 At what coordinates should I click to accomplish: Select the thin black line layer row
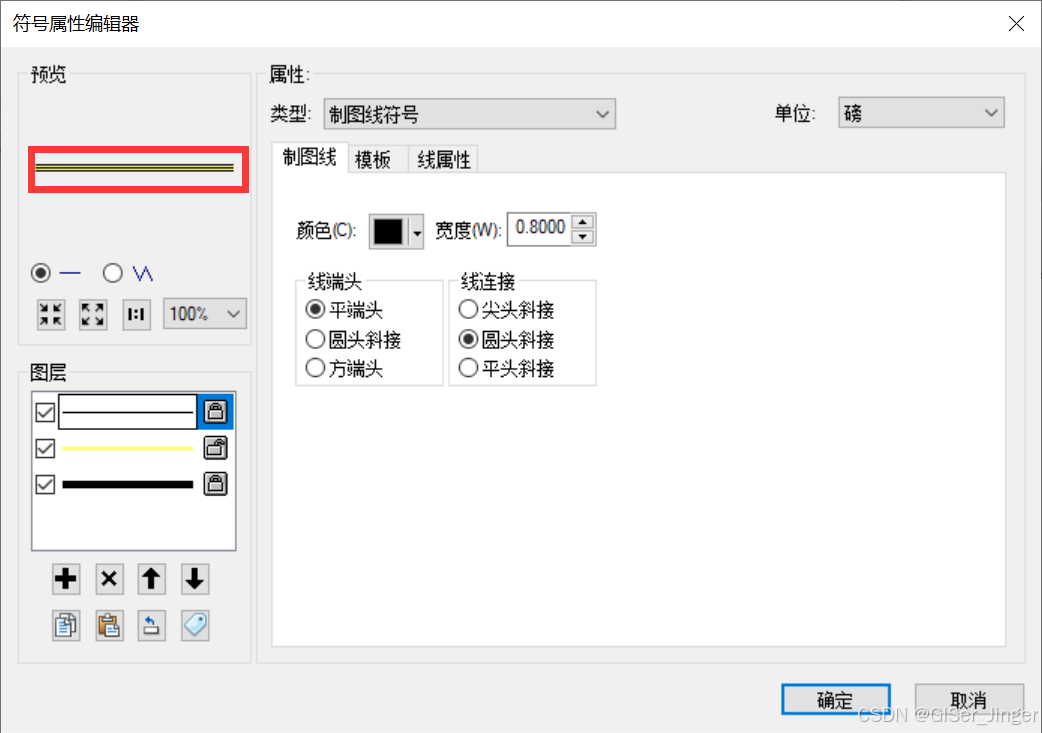(x=128, y=412)
